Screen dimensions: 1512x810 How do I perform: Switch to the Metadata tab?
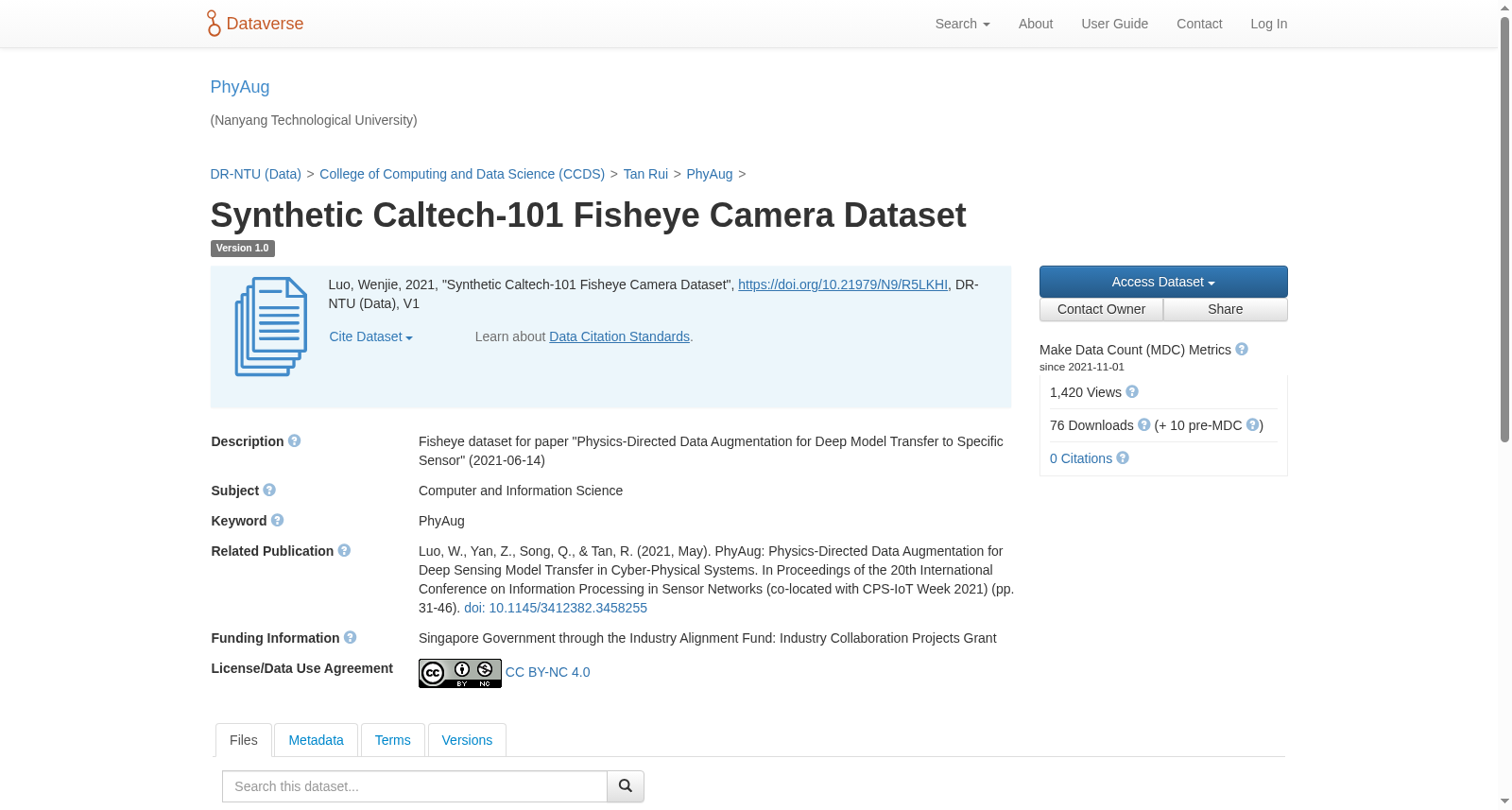pos(317,740)
